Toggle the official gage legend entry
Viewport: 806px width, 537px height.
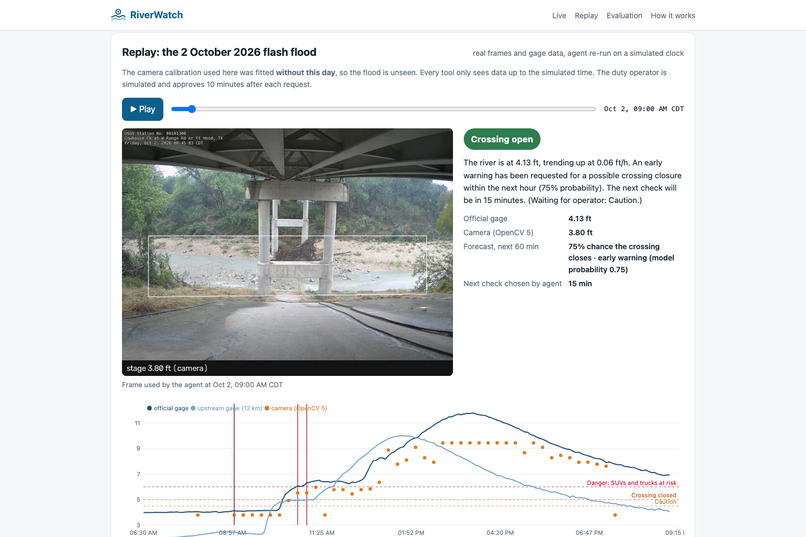(168, 408)
